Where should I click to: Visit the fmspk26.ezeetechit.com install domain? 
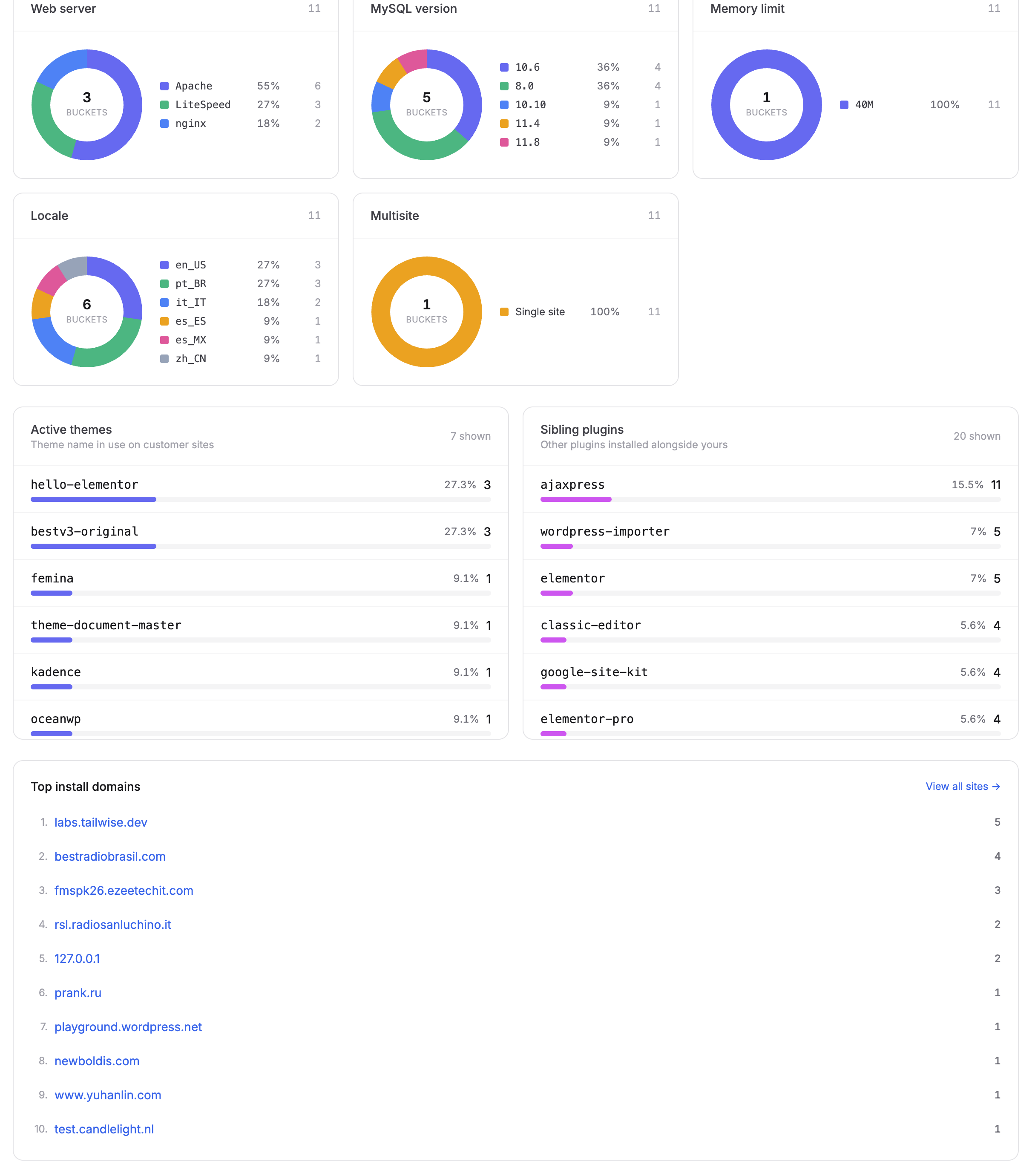[x=124, y=890]
